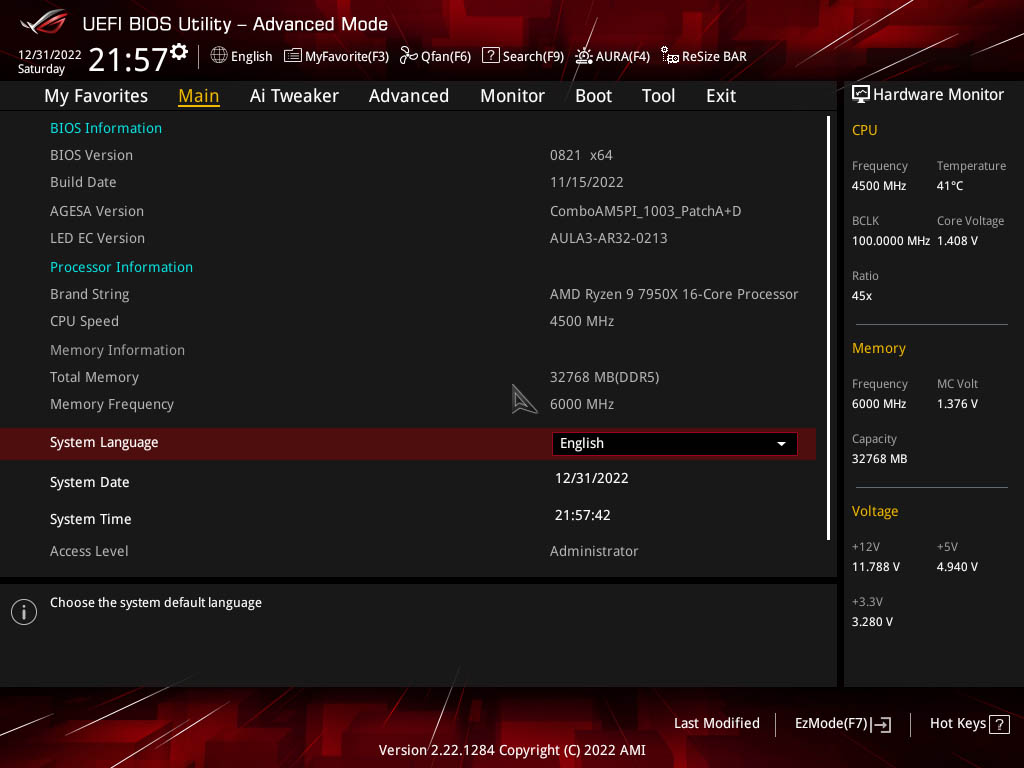Click the Total Memory 32768 MB(DDR5) value

(605, 377)
